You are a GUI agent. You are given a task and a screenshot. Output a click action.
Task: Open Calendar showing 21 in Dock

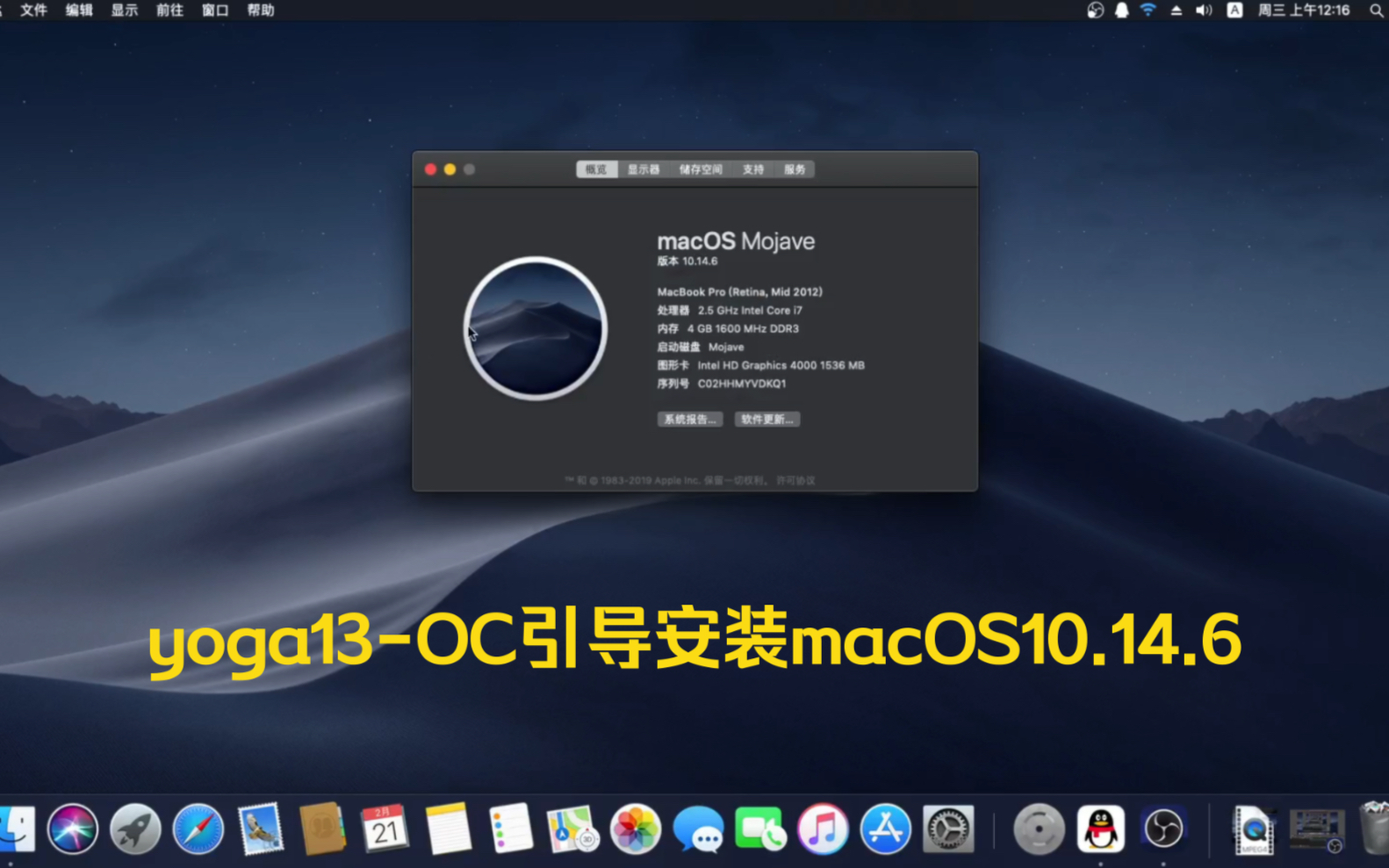point(385,829)
